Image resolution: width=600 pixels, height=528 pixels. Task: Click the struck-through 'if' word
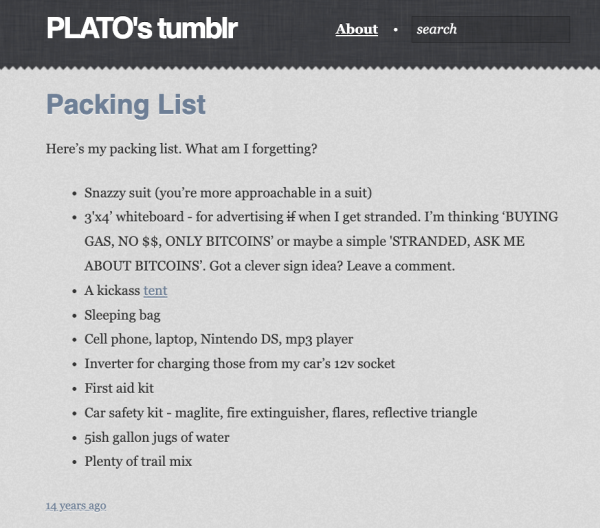[x=293, y=217]
